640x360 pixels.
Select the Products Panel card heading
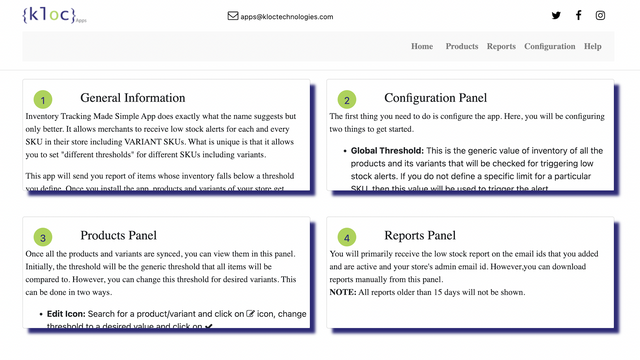[118, 236]
